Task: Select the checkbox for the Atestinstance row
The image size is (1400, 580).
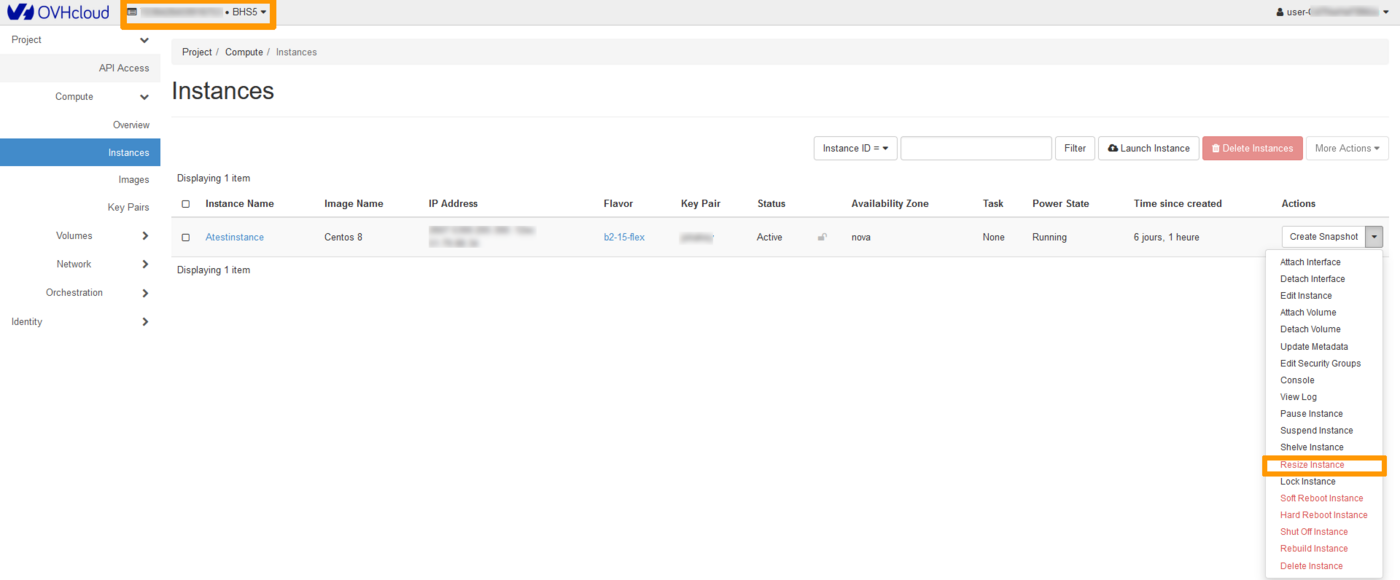Action: click(185, 237)
